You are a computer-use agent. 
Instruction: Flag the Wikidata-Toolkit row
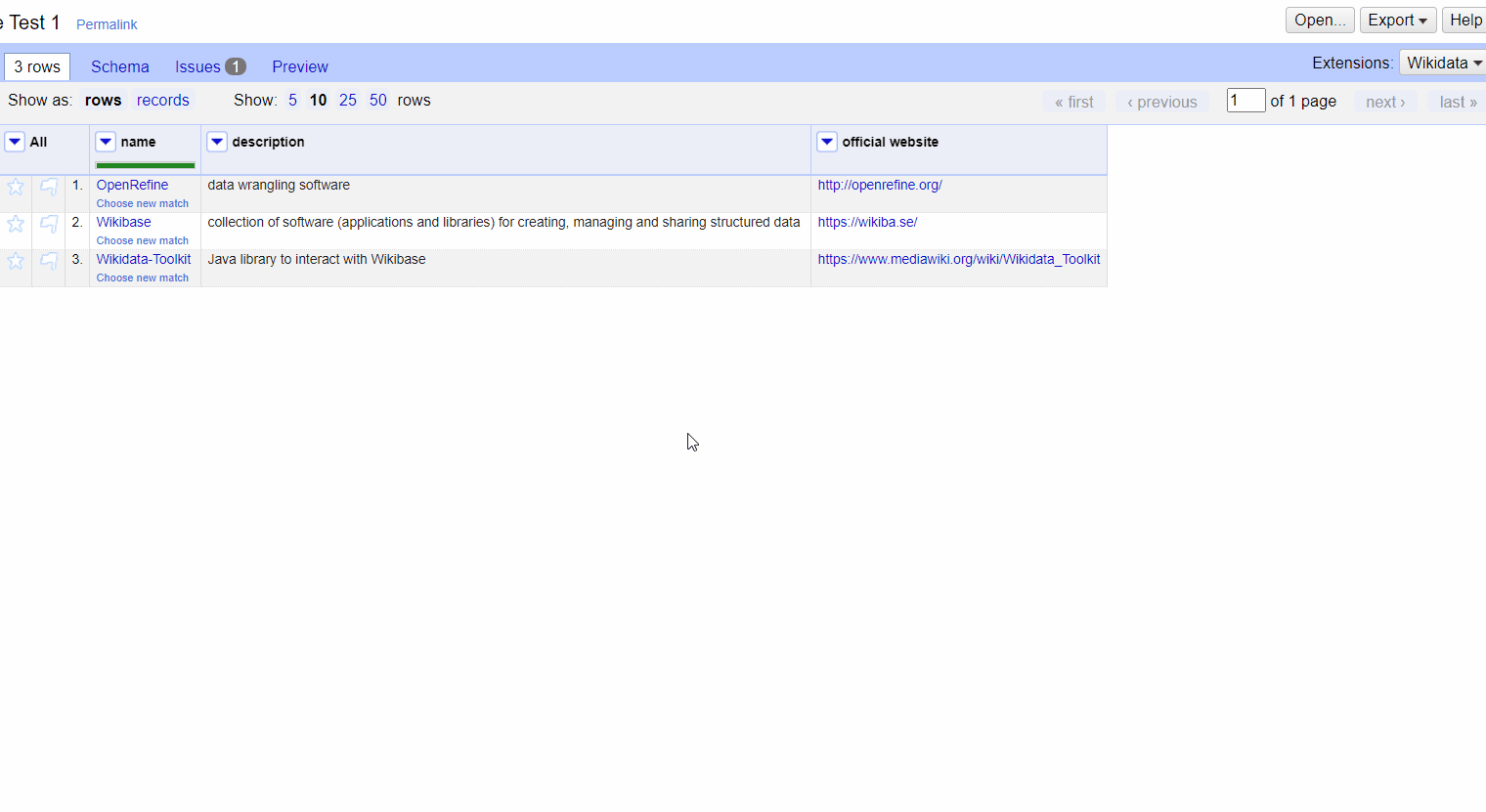(49, 261)
